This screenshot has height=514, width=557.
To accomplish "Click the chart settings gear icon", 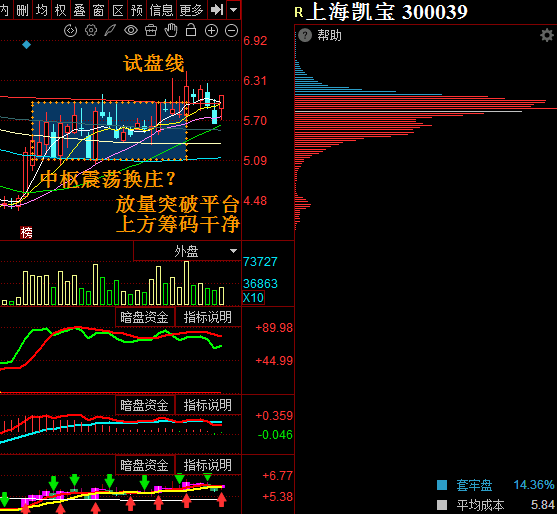I will (x=91, y=31).
